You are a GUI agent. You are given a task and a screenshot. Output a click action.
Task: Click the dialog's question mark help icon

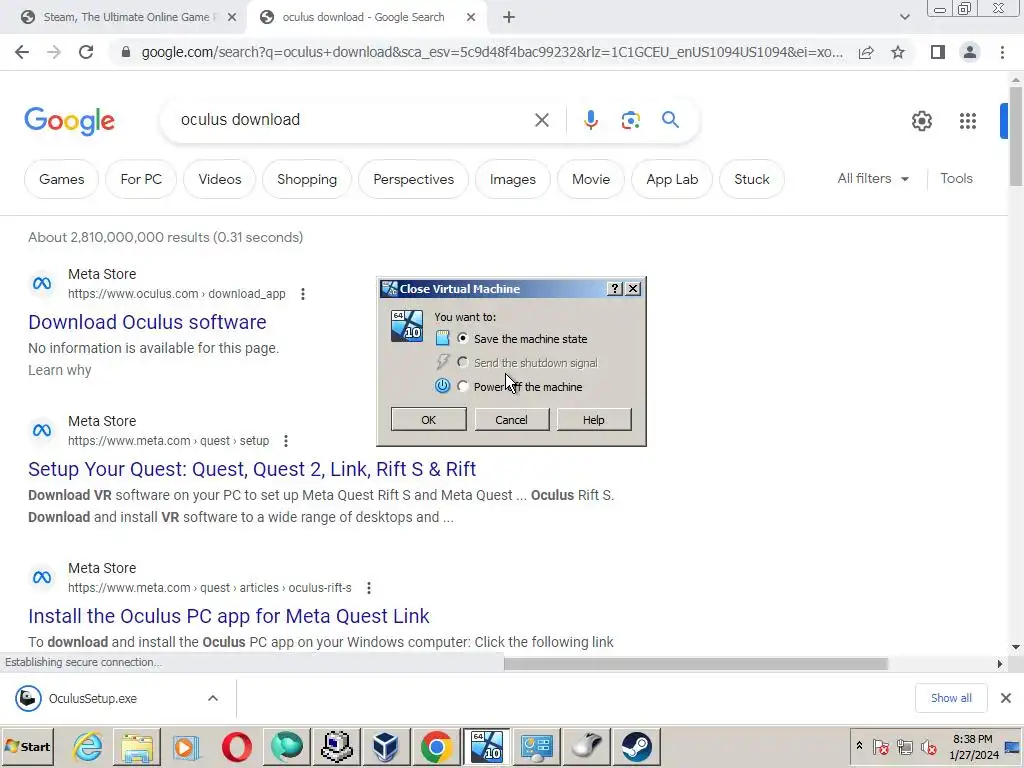point(615,289)
